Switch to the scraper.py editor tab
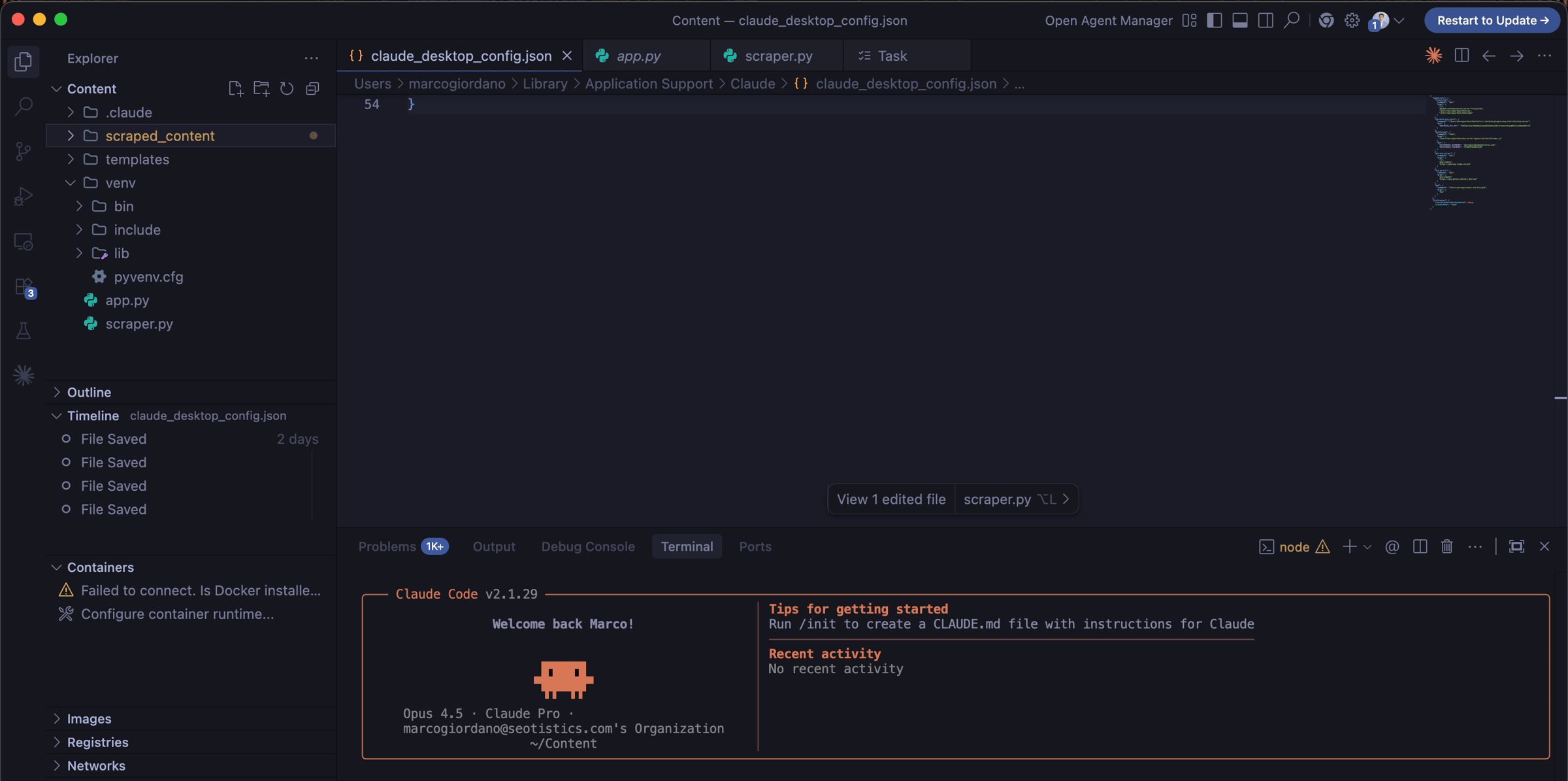Viewport: 1568px width, 781px height. click(x=778, y=56)
